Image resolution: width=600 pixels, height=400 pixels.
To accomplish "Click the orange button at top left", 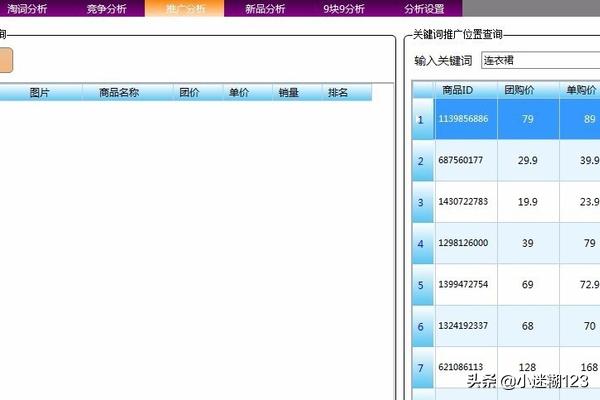I will [6, 60].
